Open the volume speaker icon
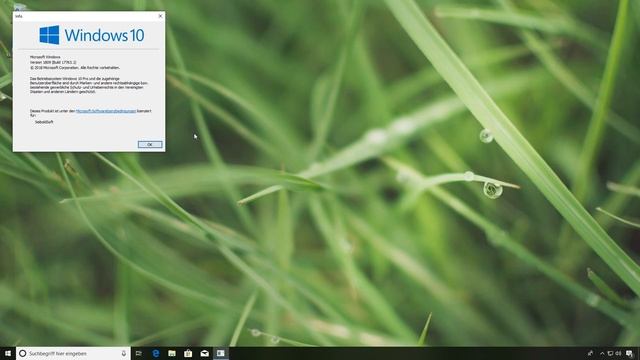Viewport: 640px width, 360px height. click(618, 353)
